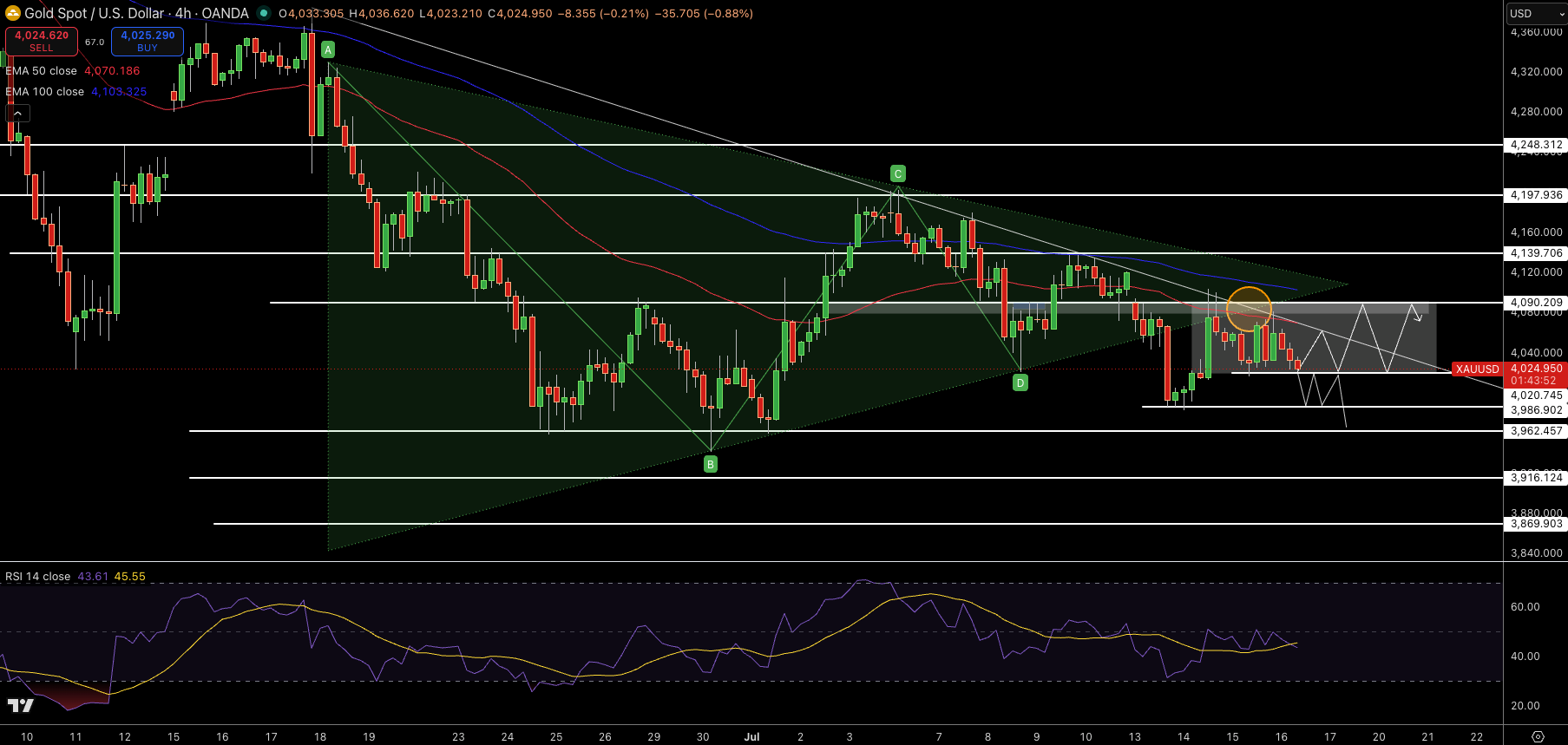
Task: Click the low price L4,023.210
Action: [450, 14]
